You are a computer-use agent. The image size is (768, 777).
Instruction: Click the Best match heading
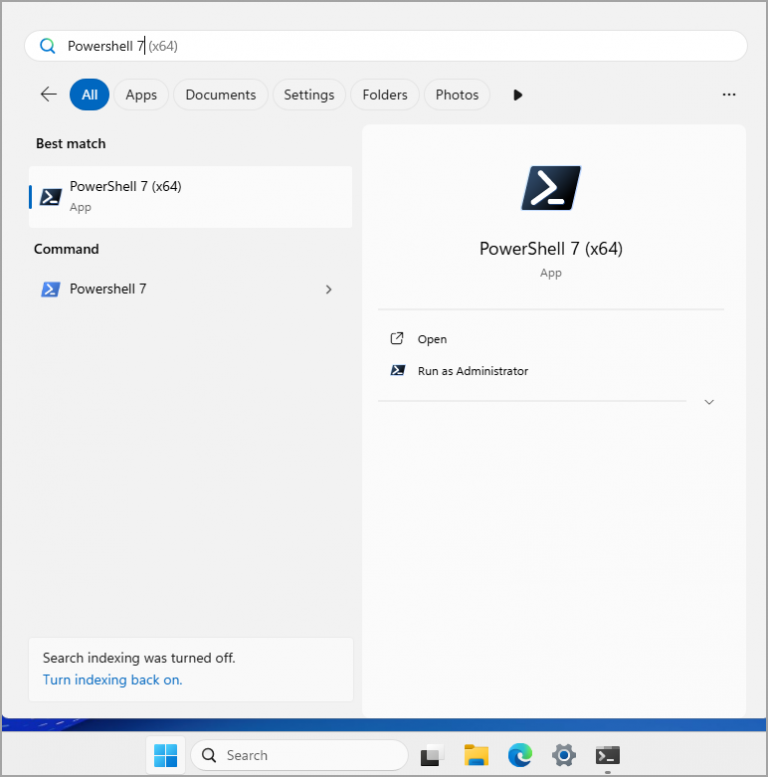[71, 144]
